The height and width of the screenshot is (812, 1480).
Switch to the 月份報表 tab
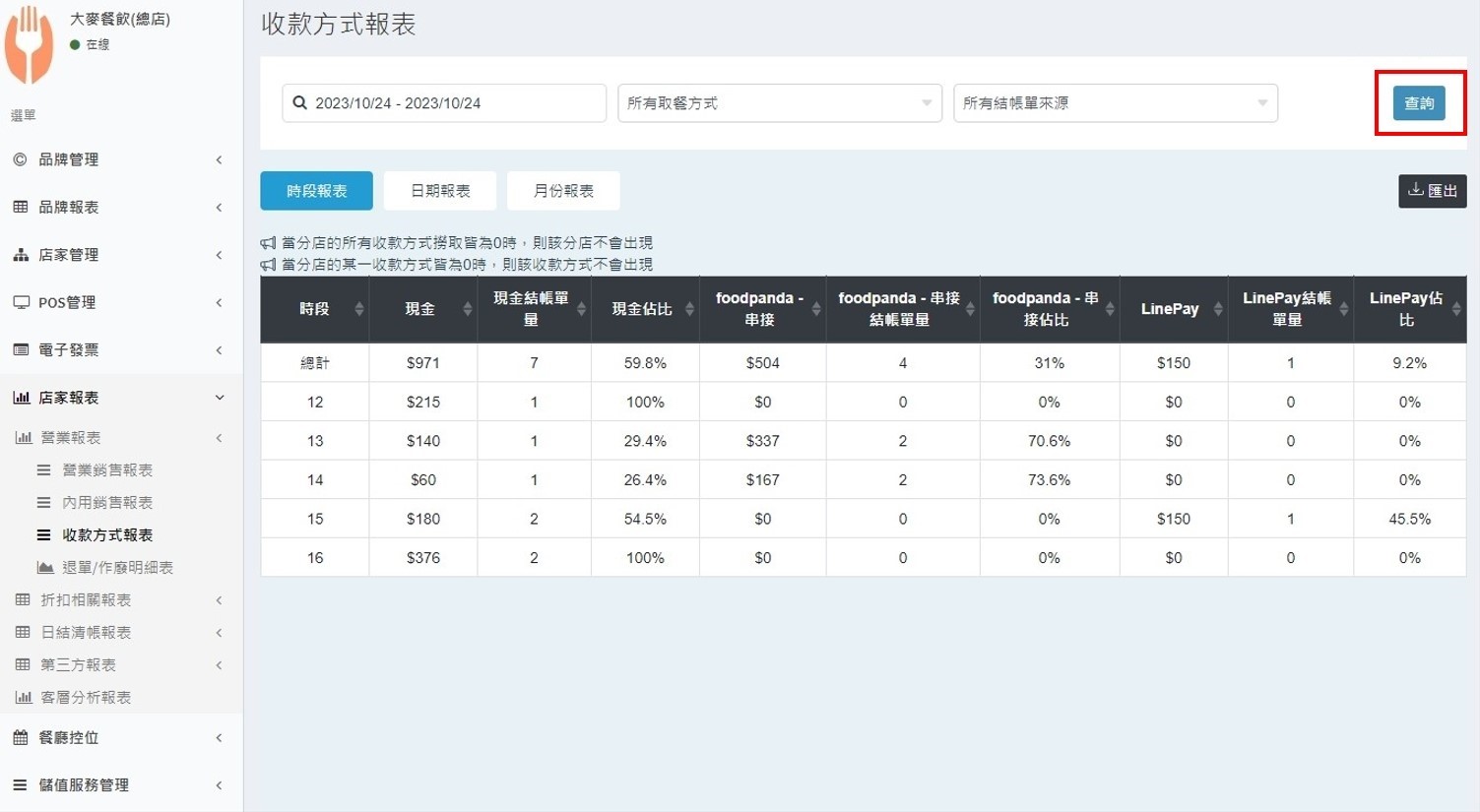tap(563, 191)
